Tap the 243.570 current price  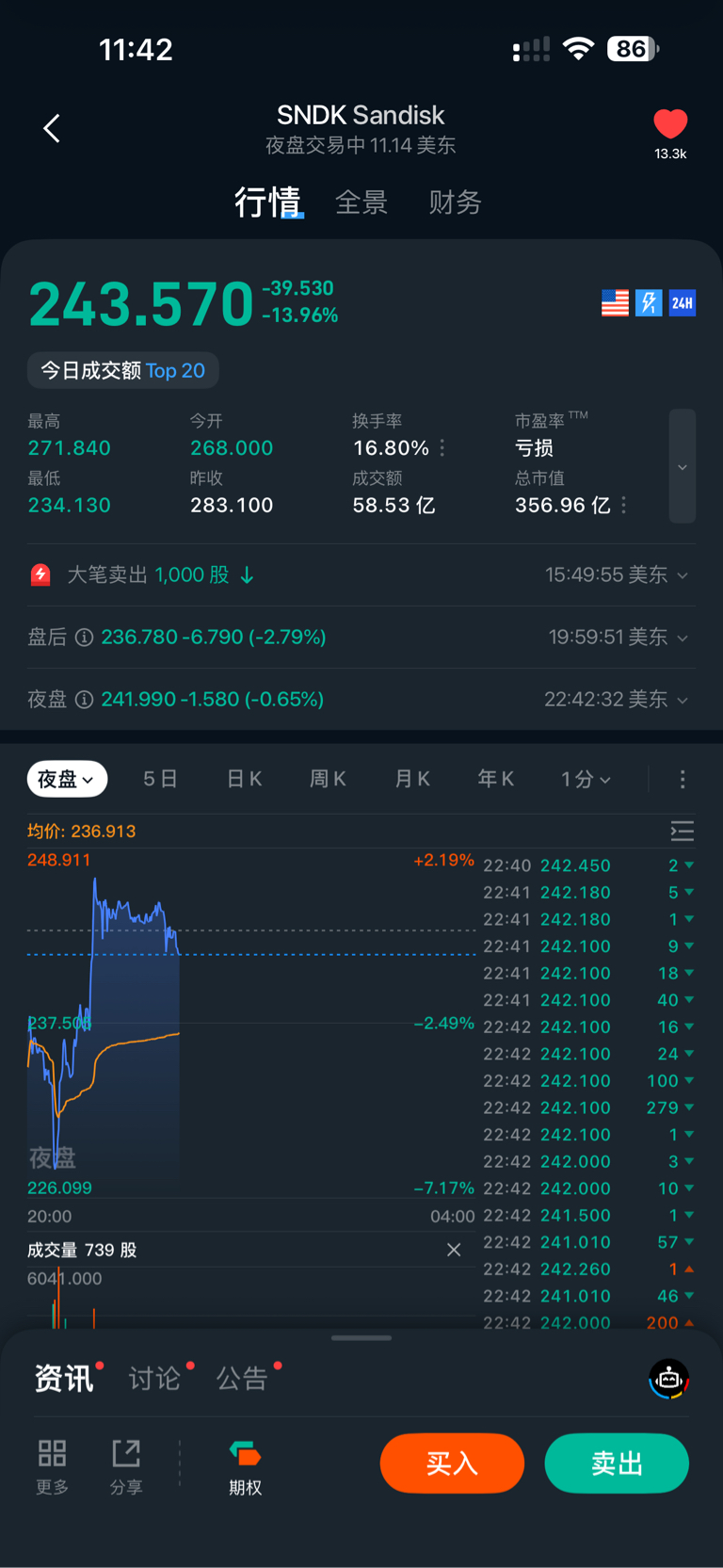(141, 304)
